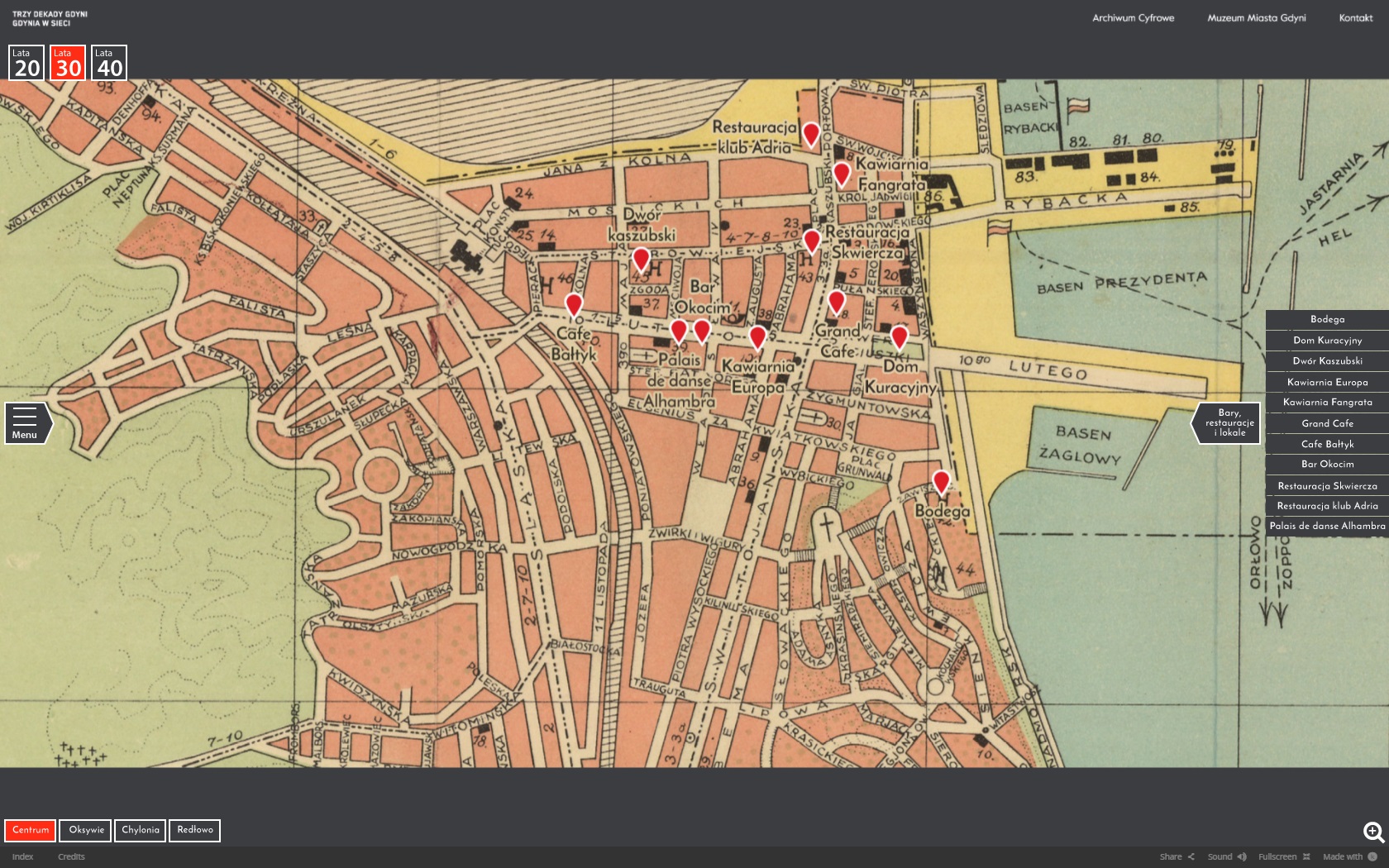Click the Bodega location pin
Image resolution: width=1389 pixels, height=868 pixels.
tap(941, 481)
